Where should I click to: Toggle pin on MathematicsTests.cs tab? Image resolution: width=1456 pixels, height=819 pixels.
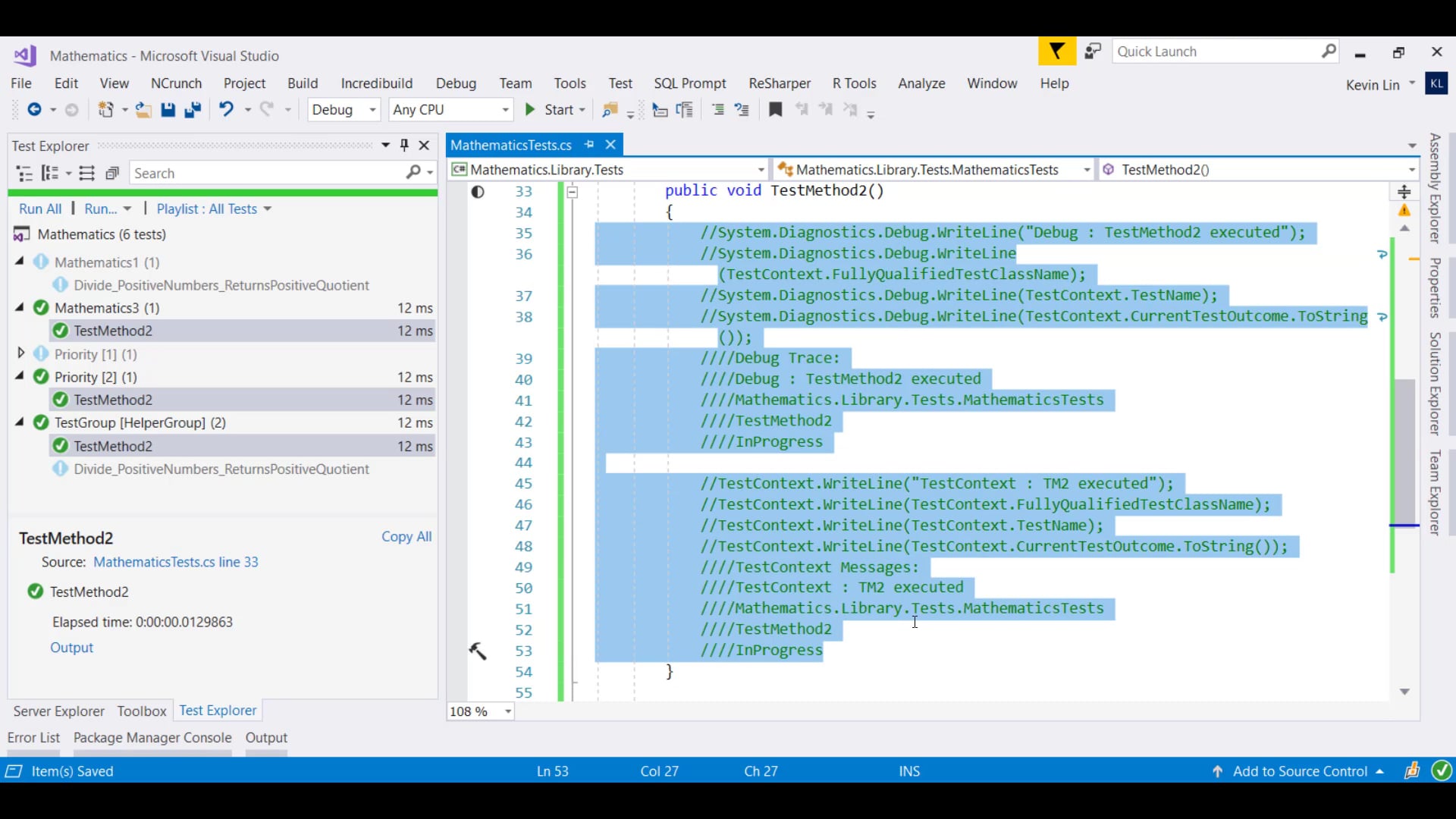coord(589,144)
